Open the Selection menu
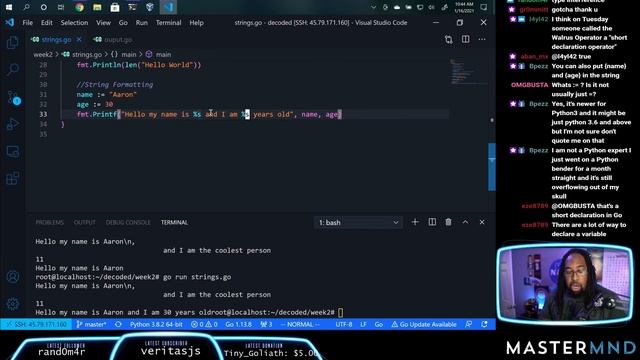Image resolution: width=640 pixels, height=360 pixels. coord(74,22)
